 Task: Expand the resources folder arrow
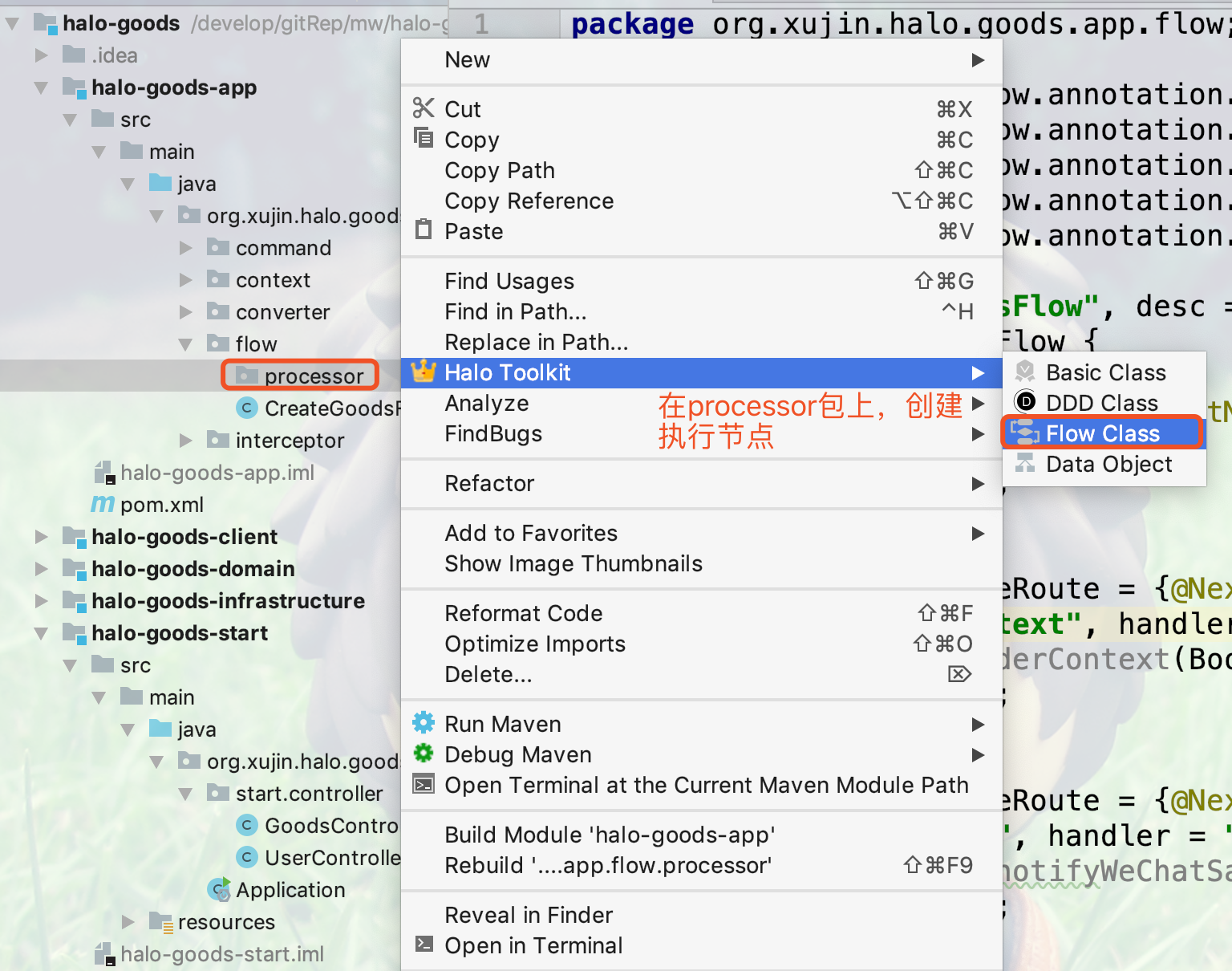(x=128, y=922)
